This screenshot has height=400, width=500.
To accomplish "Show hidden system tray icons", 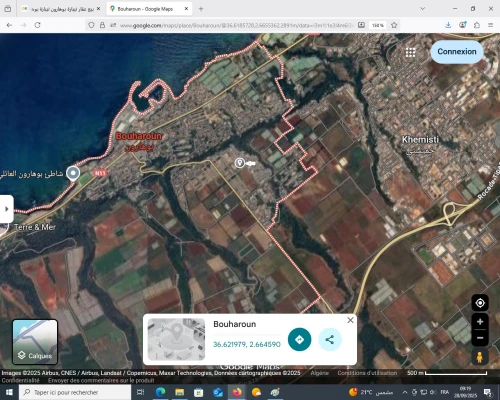I will point(405,392).
